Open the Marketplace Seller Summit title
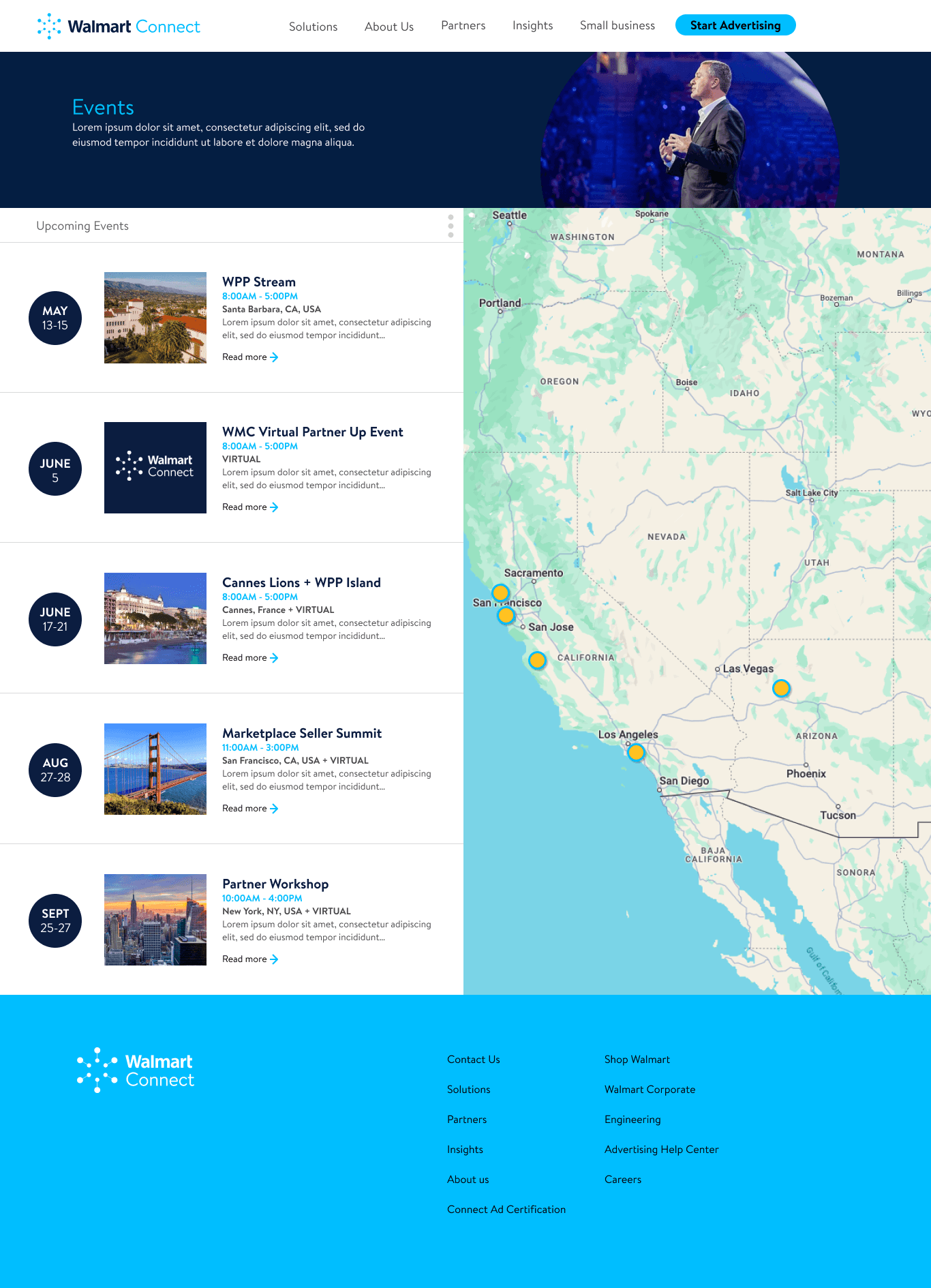 tap(302, 733)
